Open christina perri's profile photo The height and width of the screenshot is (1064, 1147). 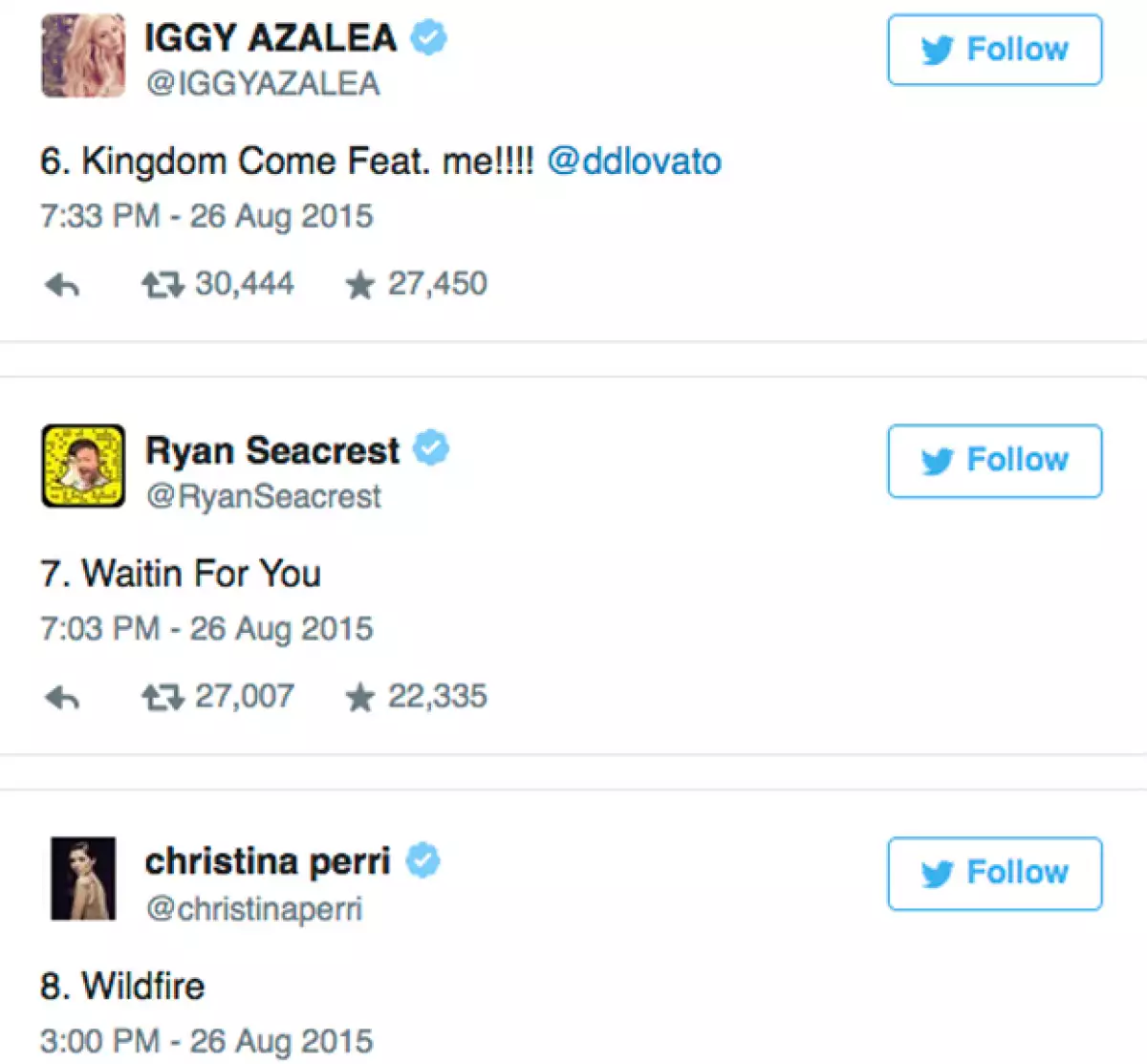[x=82, y=879]
